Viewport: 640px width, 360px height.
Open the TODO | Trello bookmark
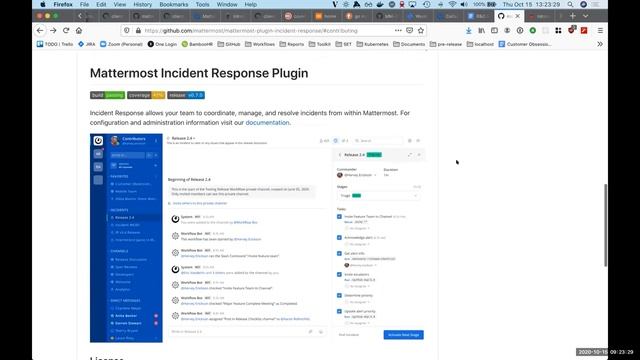pos(55,44)
